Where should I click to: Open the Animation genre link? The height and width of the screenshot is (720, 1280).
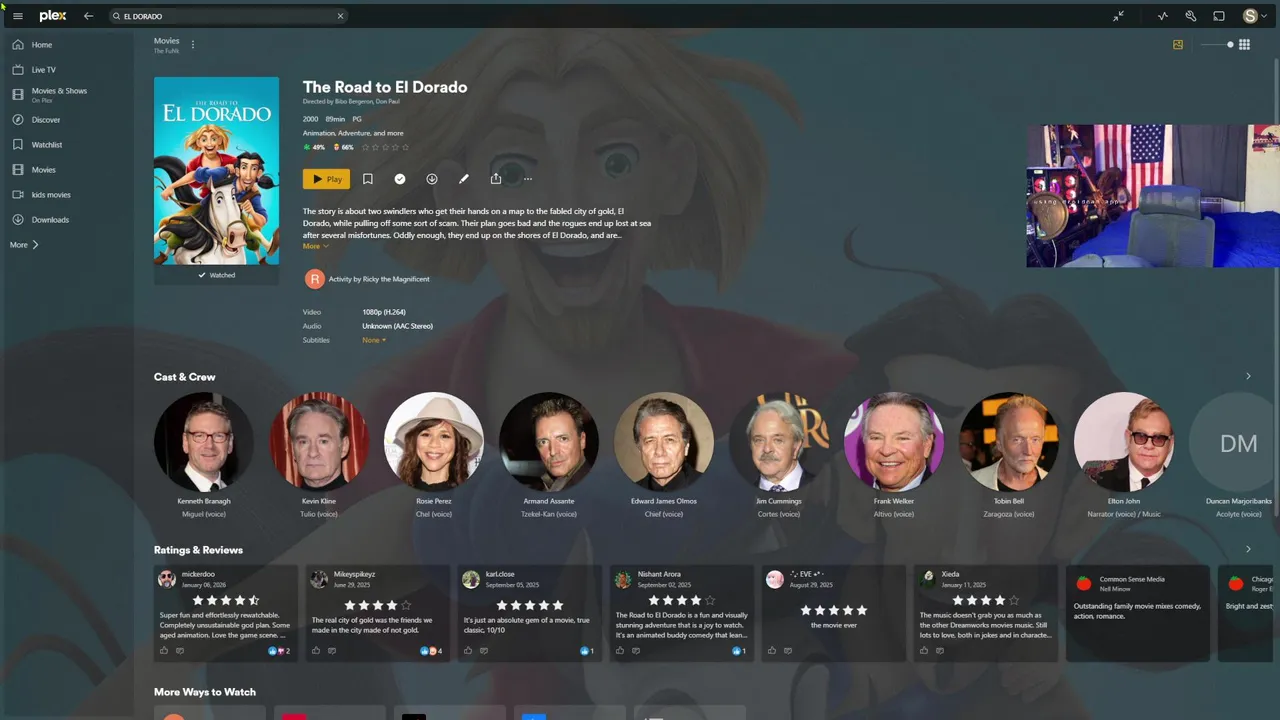[321, 133]
